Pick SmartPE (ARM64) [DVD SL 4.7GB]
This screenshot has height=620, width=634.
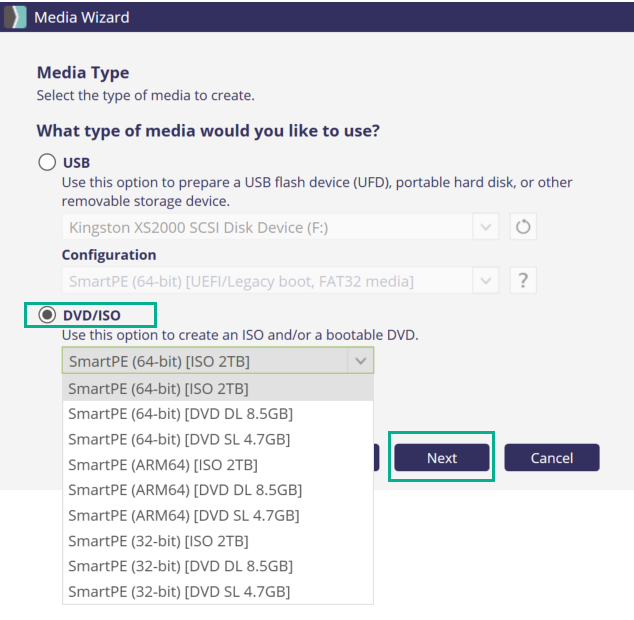[183, 515]
